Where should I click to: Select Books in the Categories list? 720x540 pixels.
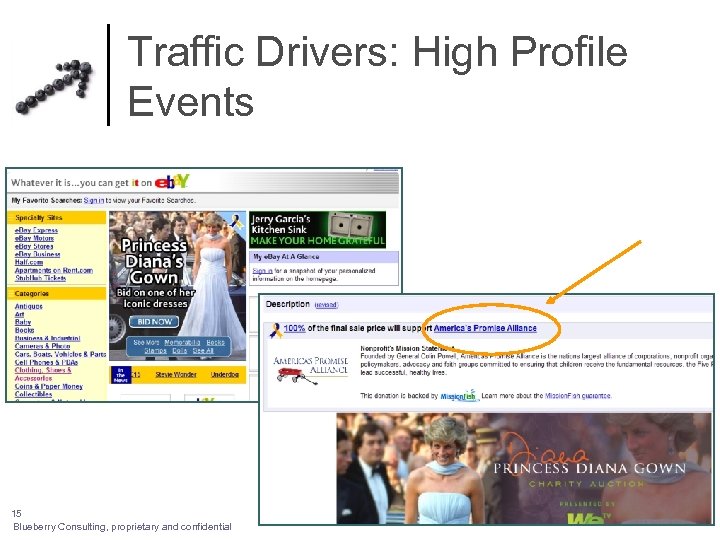point(24,330)
